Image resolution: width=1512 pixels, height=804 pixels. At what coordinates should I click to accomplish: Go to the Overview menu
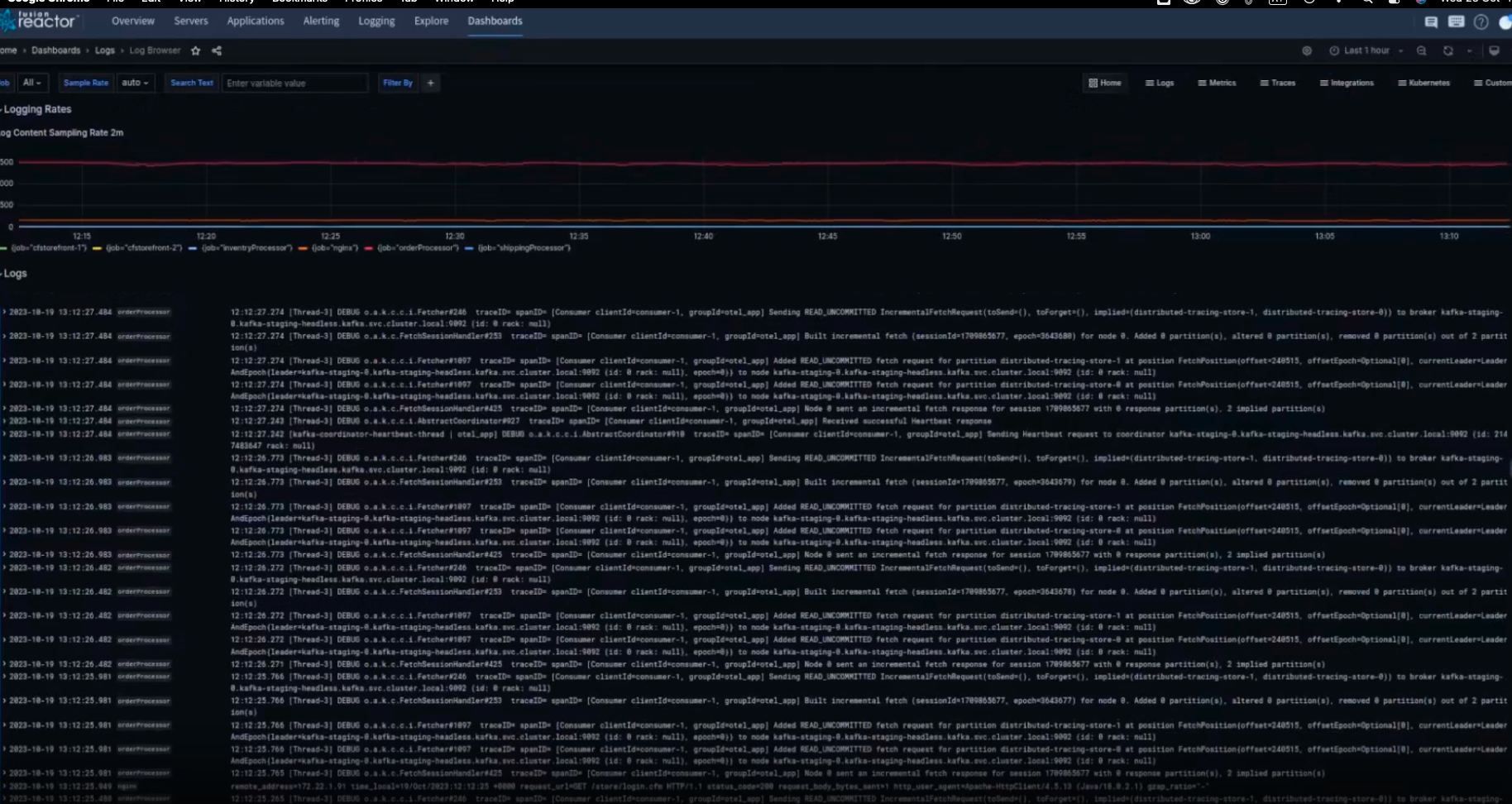(133, 22)
